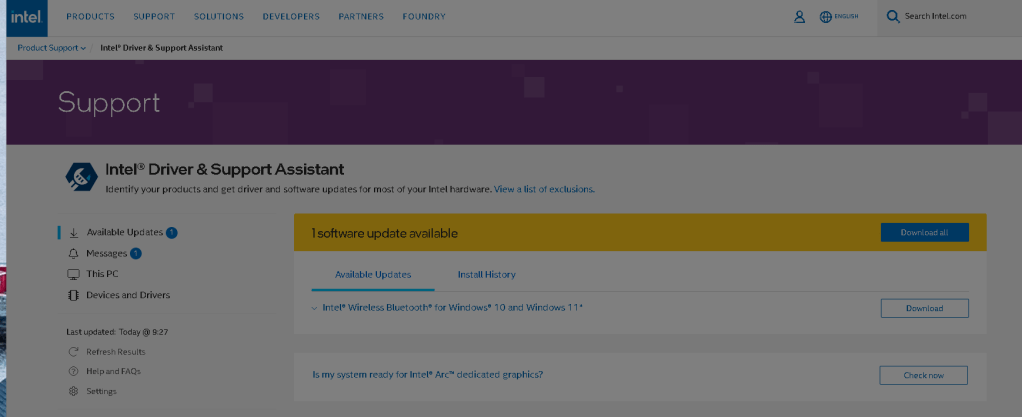Click the Settings gear icon
The width and height of the screenshot is (1022, 417).
tap(74, 392)
